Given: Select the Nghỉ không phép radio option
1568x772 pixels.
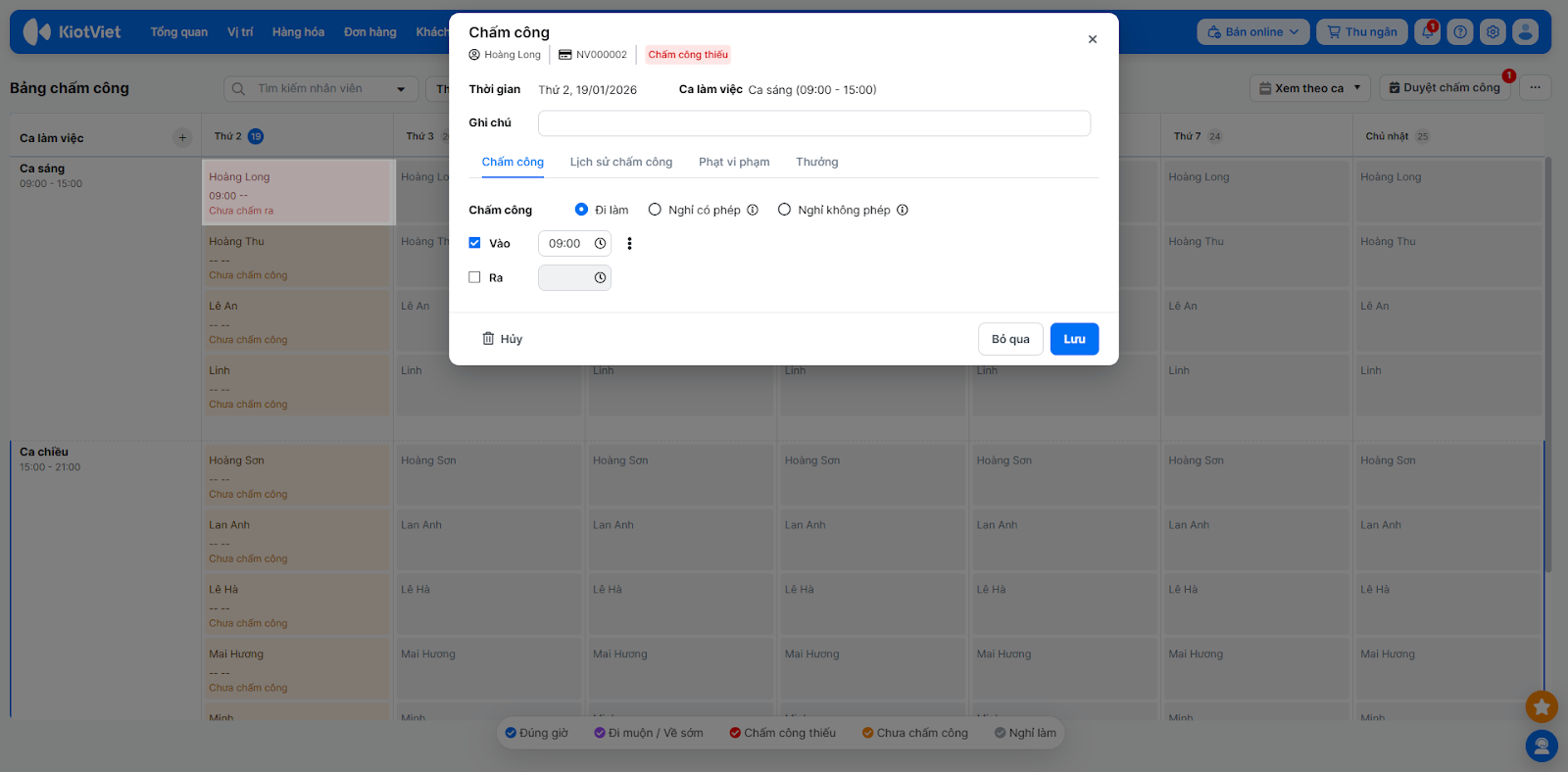Looking at the screenshot, I should point(784,210).
